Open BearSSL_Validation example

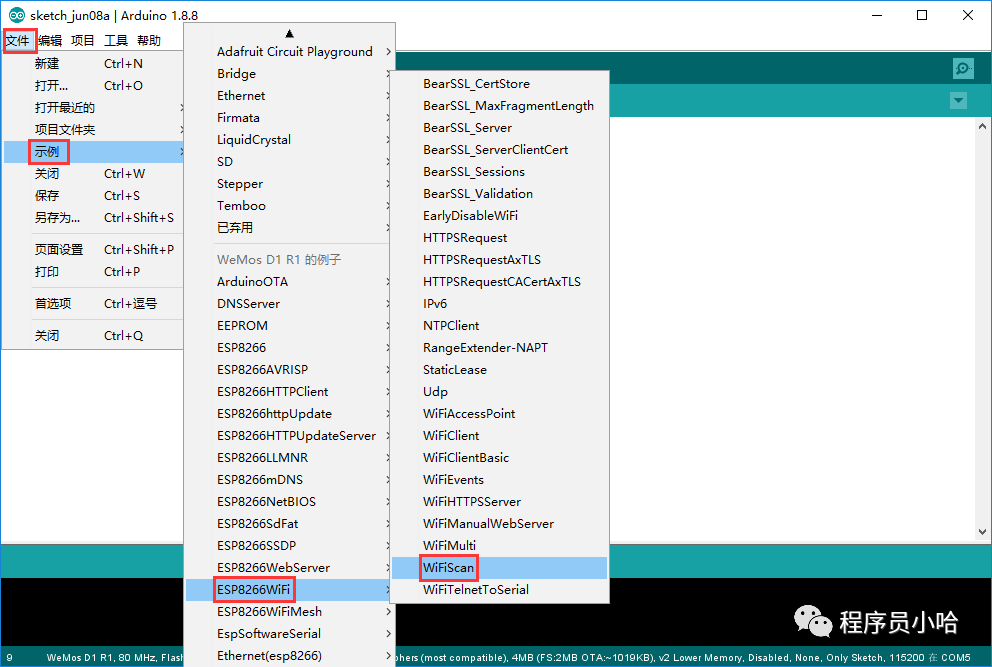478,194
